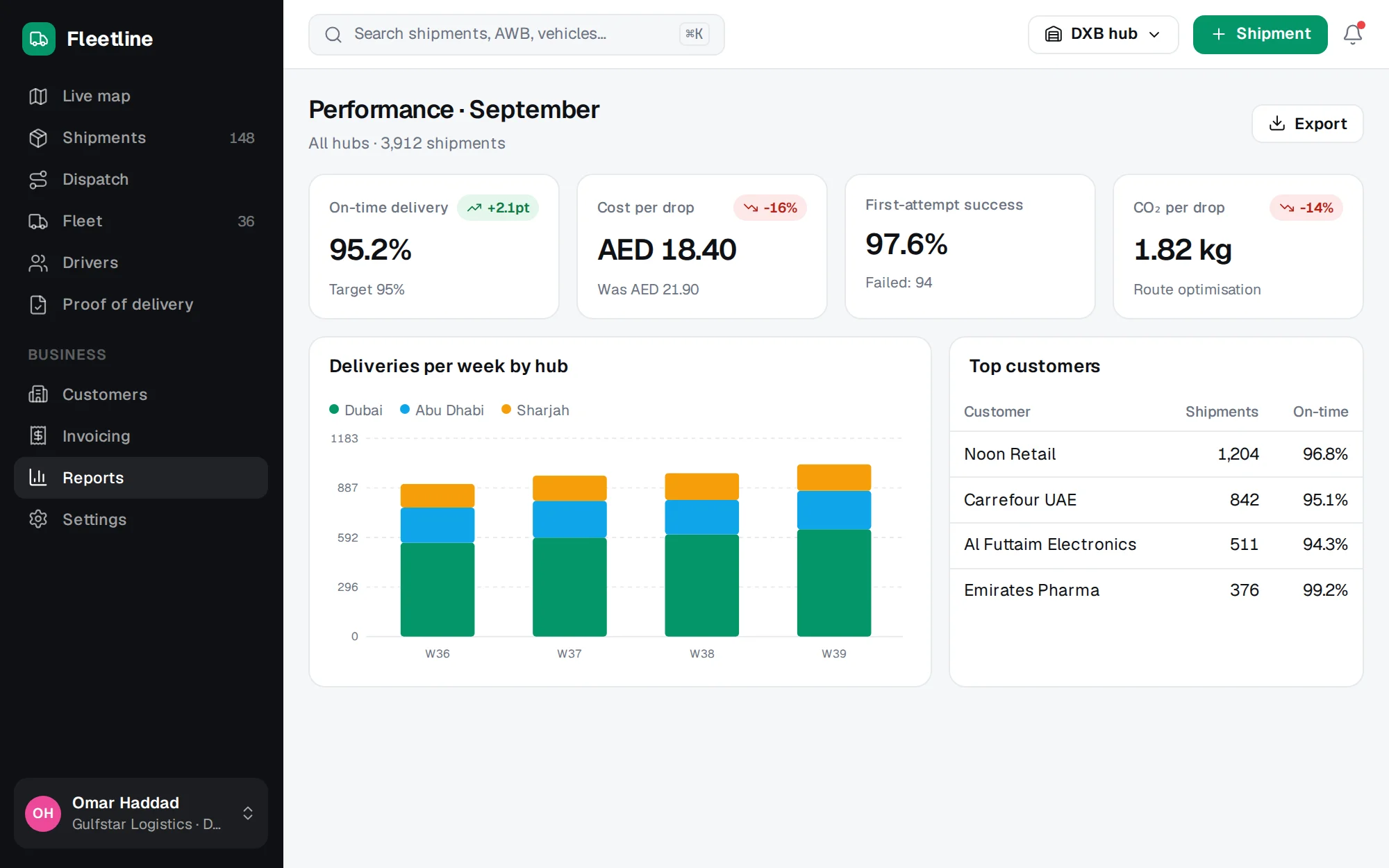Click the OH avatar circle
The width and height of the screenshot is (1389, 868).
click(x=43, y=813)
